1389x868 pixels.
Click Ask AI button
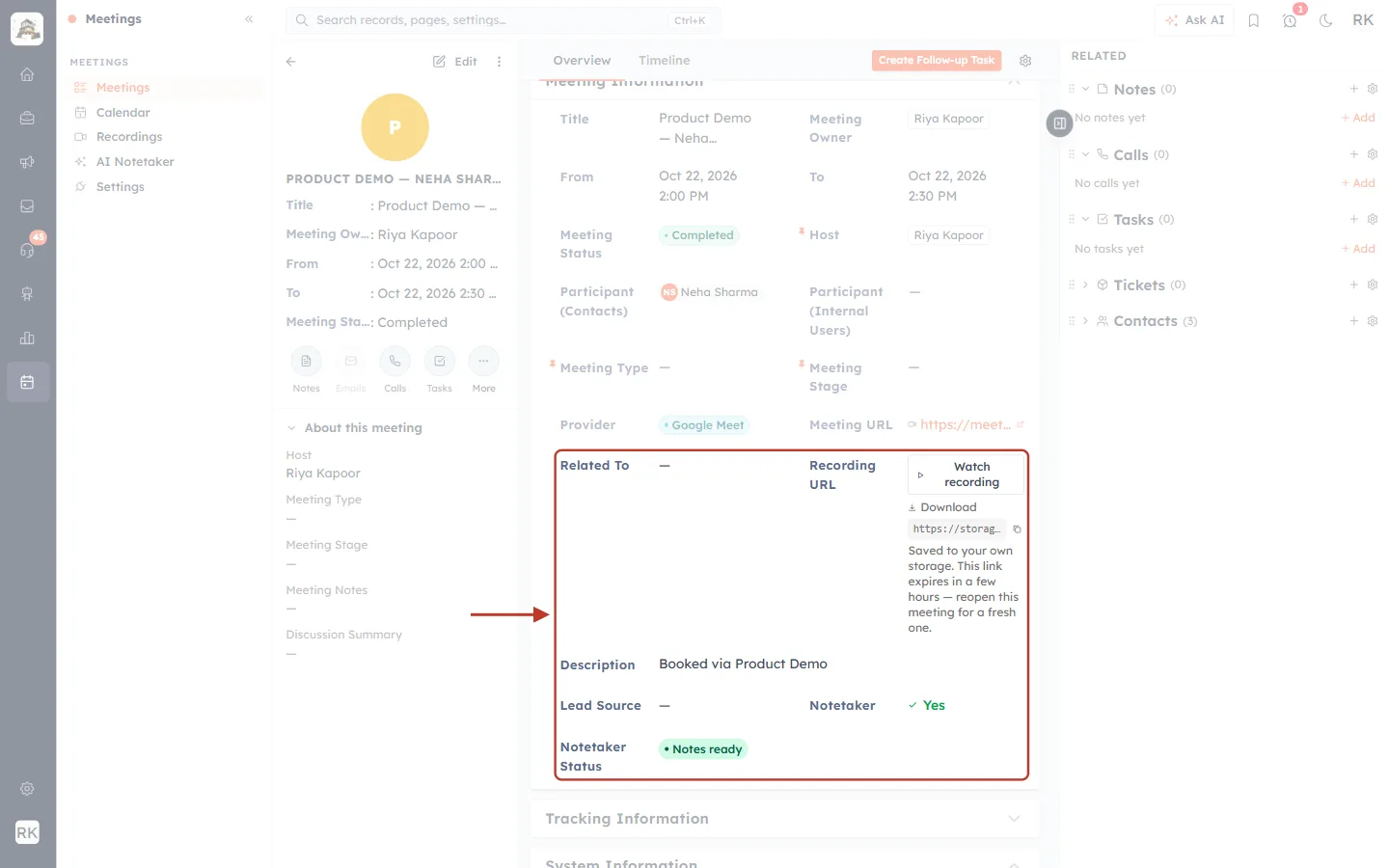pyautogui.click(x=1194, y=20)
